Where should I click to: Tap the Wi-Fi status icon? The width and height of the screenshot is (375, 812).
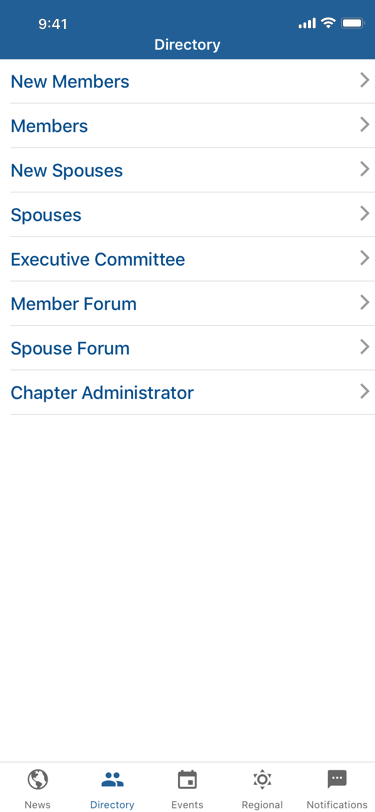tap(328, 23)
